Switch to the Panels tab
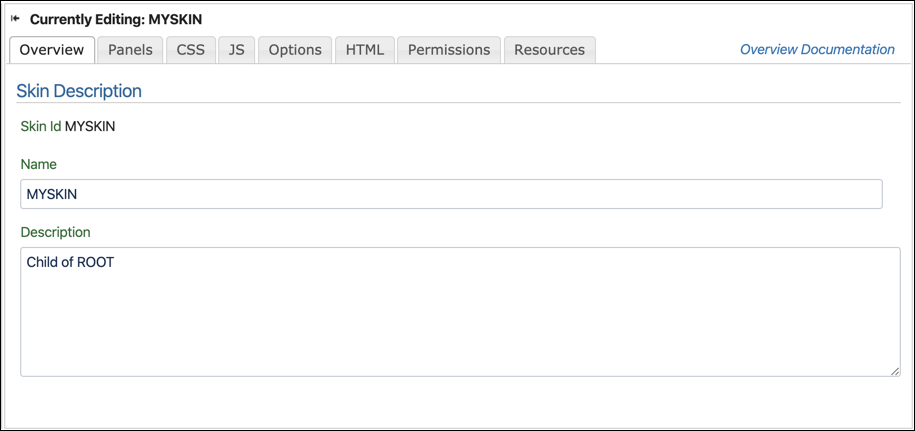 click(x=130, y=50)
